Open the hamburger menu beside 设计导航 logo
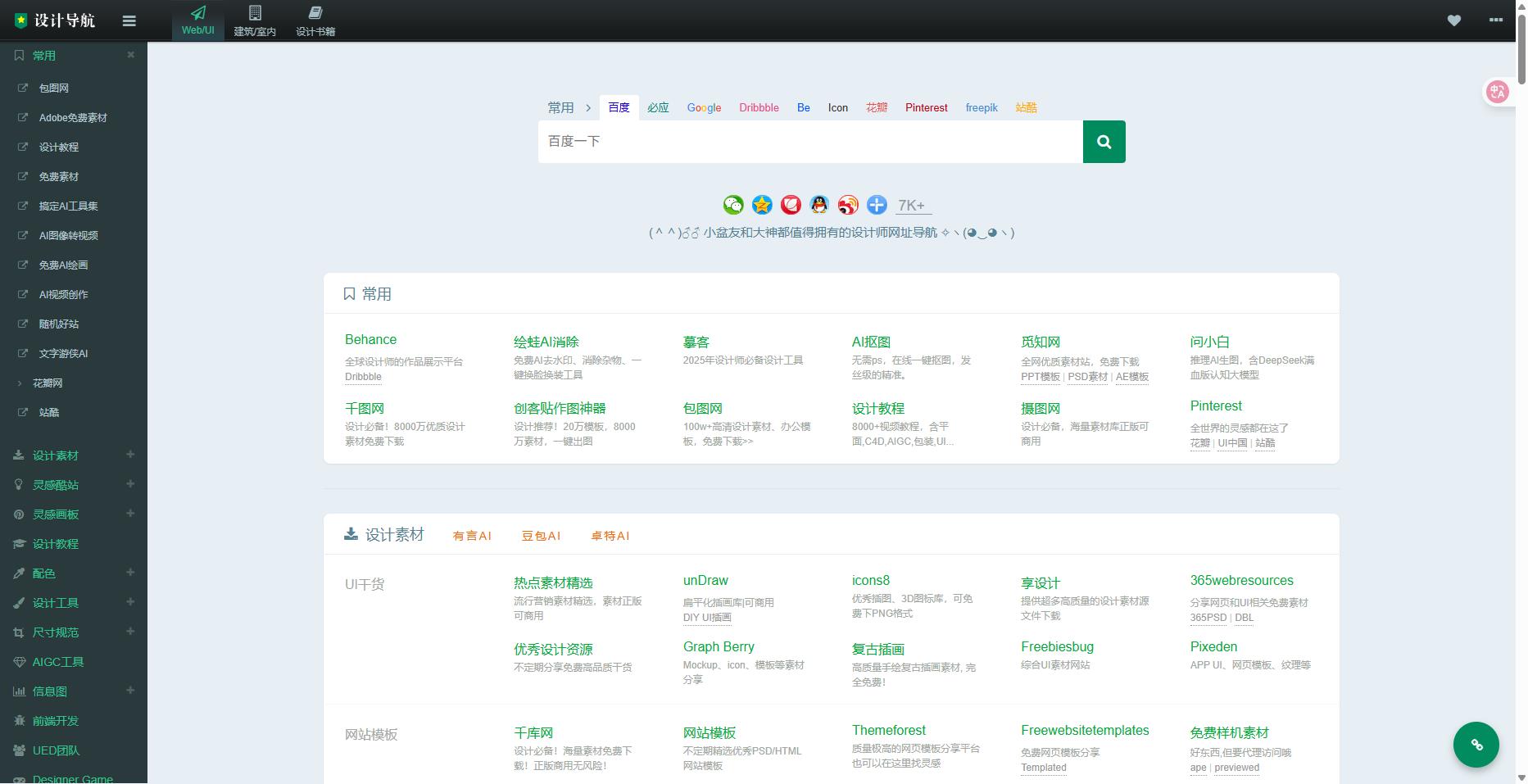Image resolution: width=1528 pixels, height=784 pixels. click(129, 20)
